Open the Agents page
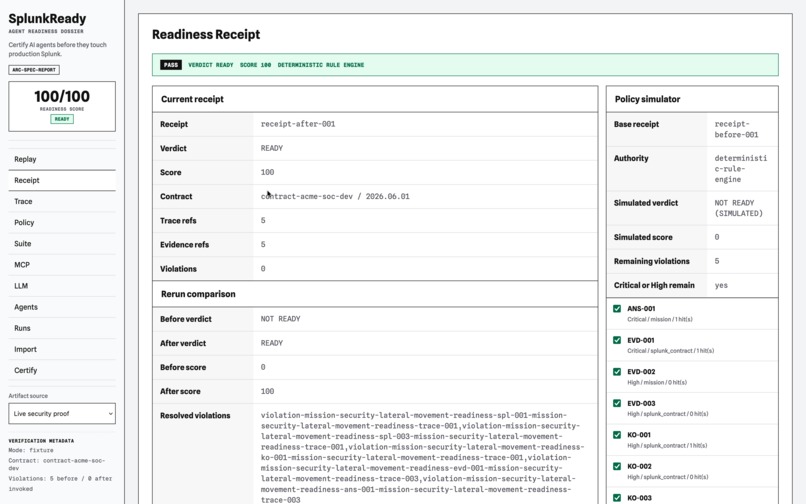The image size is (806, 504). (62, 307)
